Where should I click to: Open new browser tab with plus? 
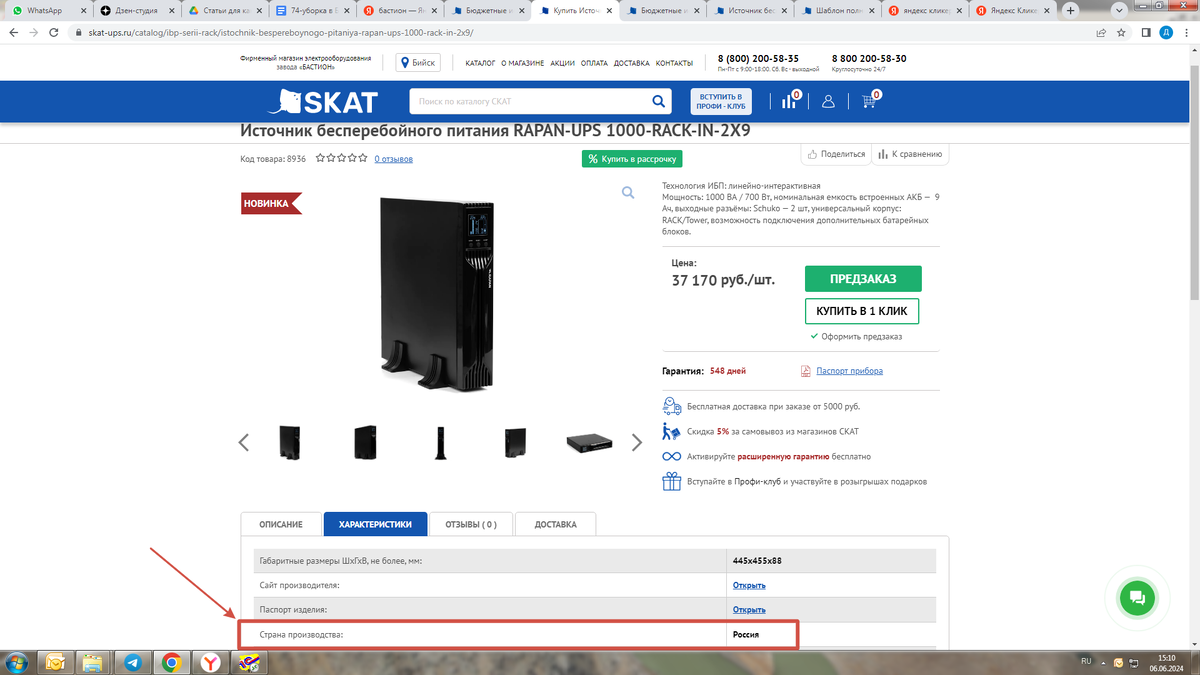[1071, 10]
